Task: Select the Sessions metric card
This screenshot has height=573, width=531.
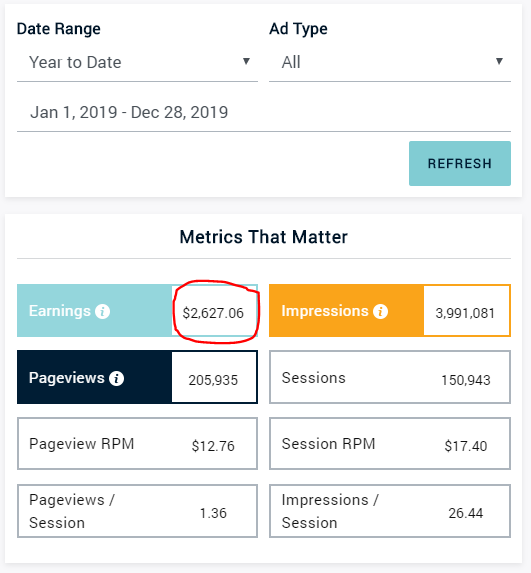Action: (390, 377)
